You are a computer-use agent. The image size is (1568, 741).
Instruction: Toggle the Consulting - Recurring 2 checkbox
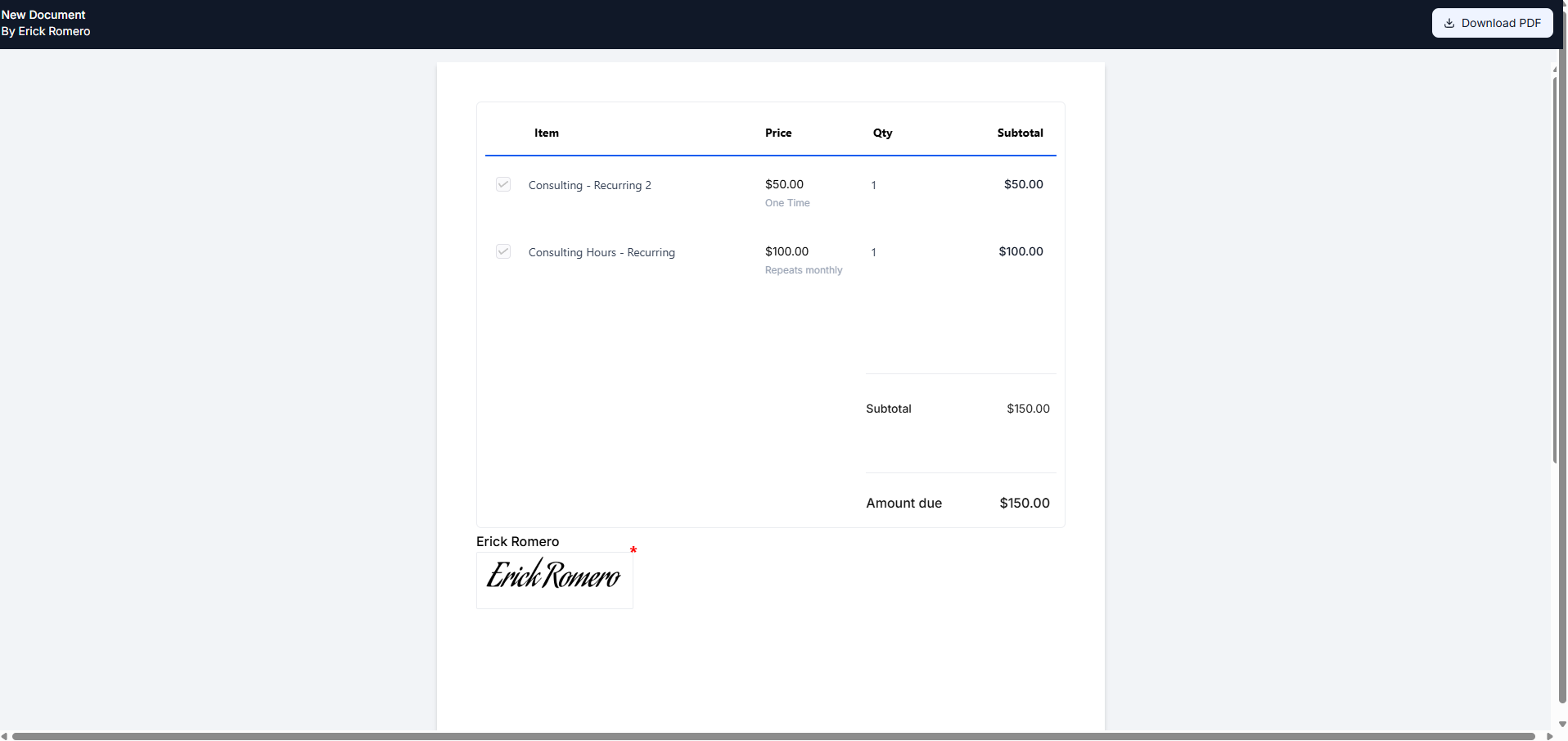(x=503, y=184)
